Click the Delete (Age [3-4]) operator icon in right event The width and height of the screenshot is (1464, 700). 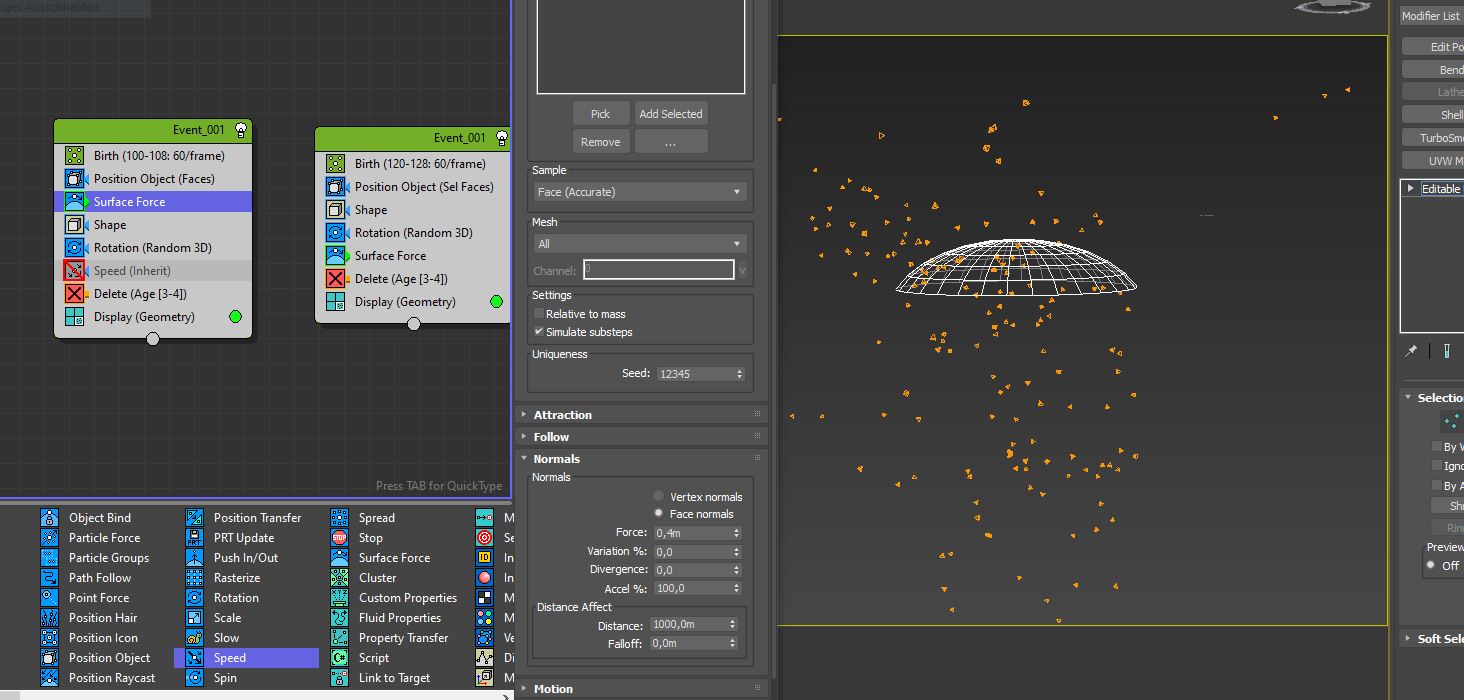click(336, 279)
